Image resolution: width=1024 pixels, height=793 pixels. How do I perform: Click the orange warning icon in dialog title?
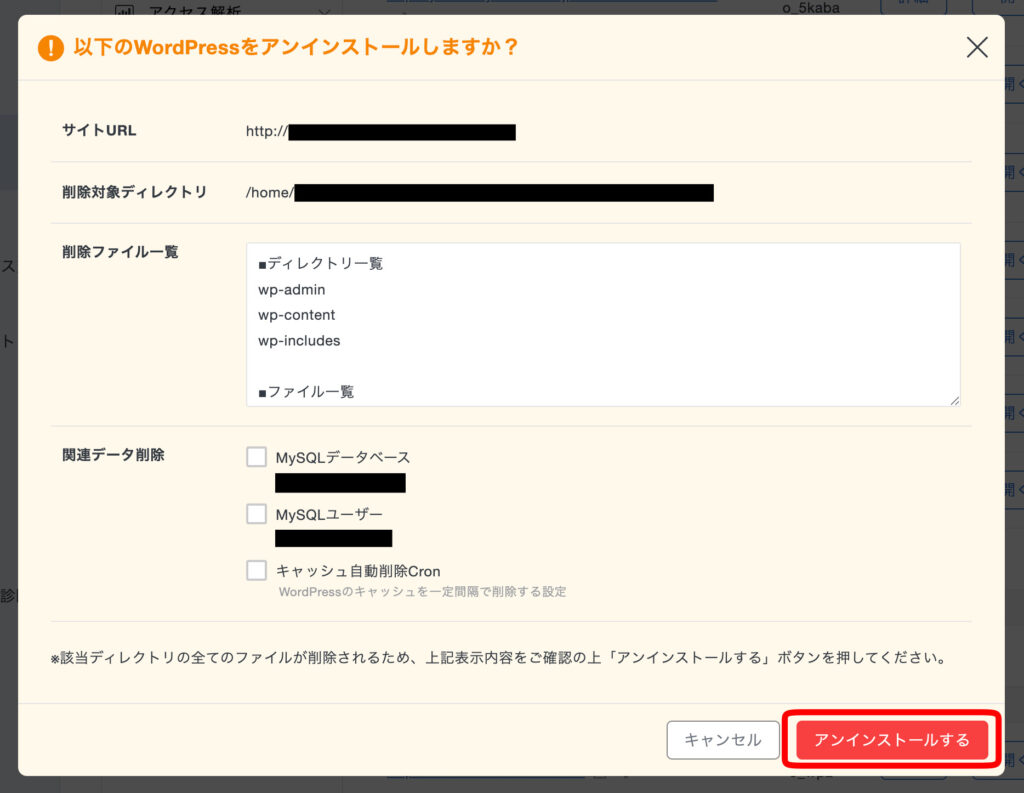tap(51, 48)
